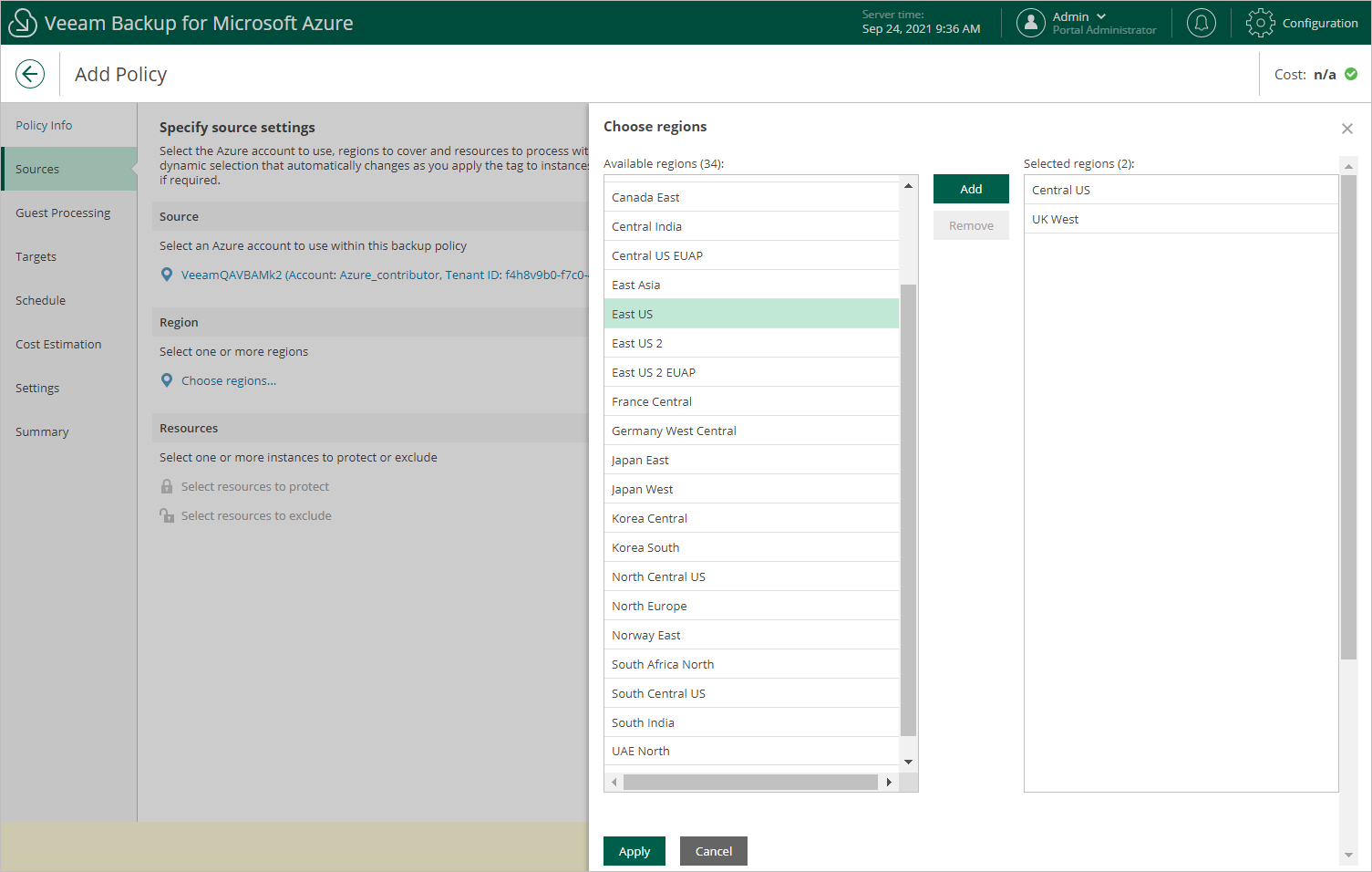This screenshot has width=1372, height=872.
Task: Click the VeeamQAVBAMk2 account link
Action: [x=385, y=275]
